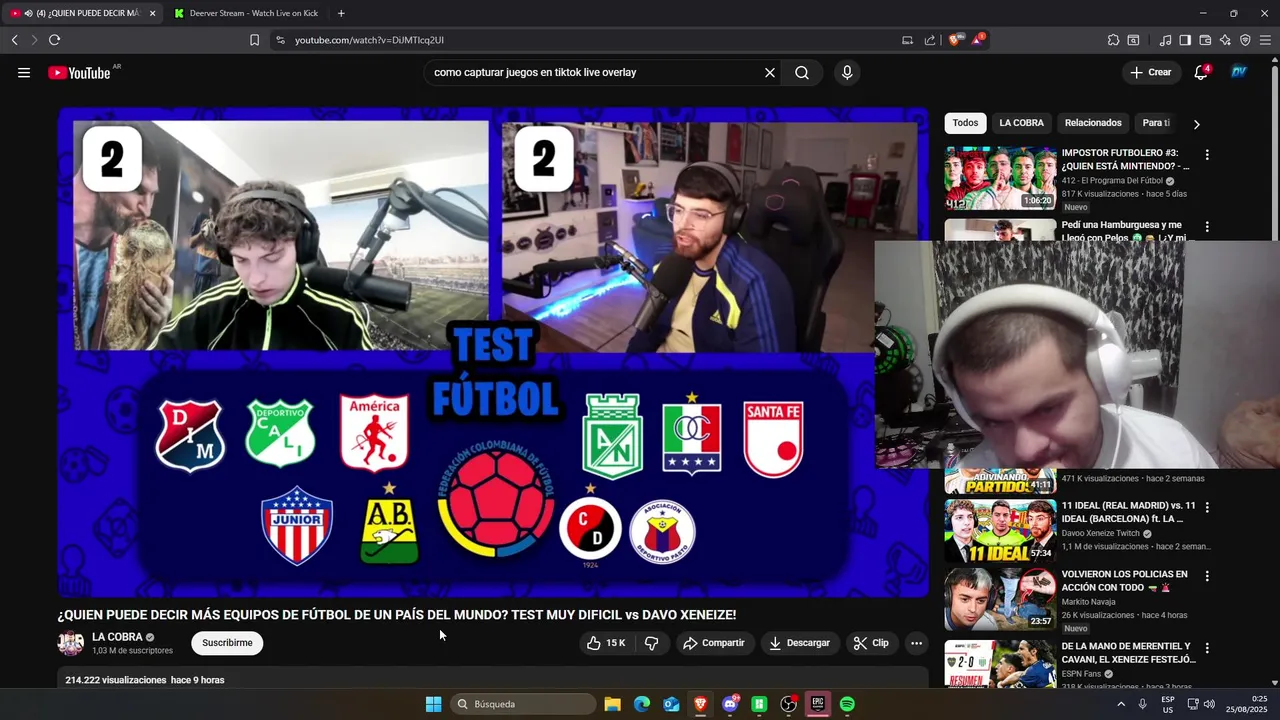Screen dimensions: 1280x720
Task: Open the DV account avatar menu
Action: point(1239,72)
